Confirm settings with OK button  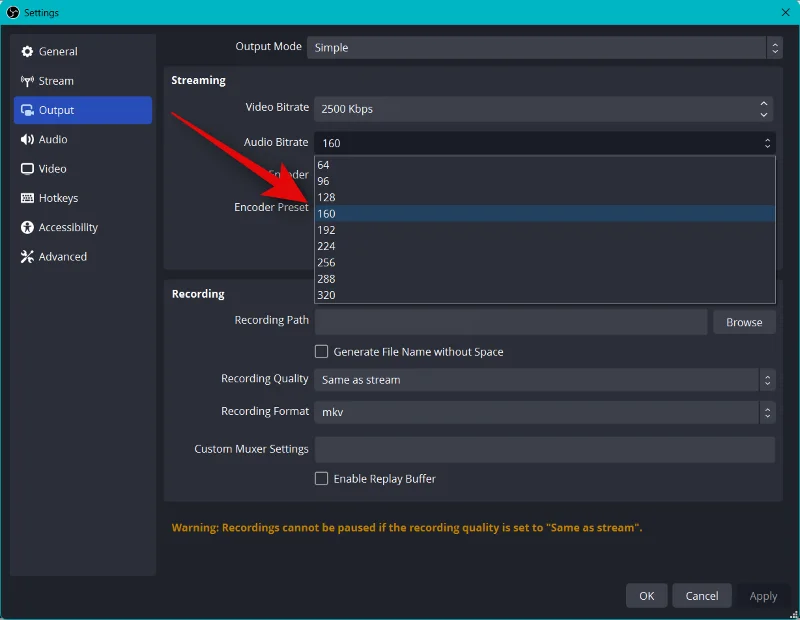(646, 596)
